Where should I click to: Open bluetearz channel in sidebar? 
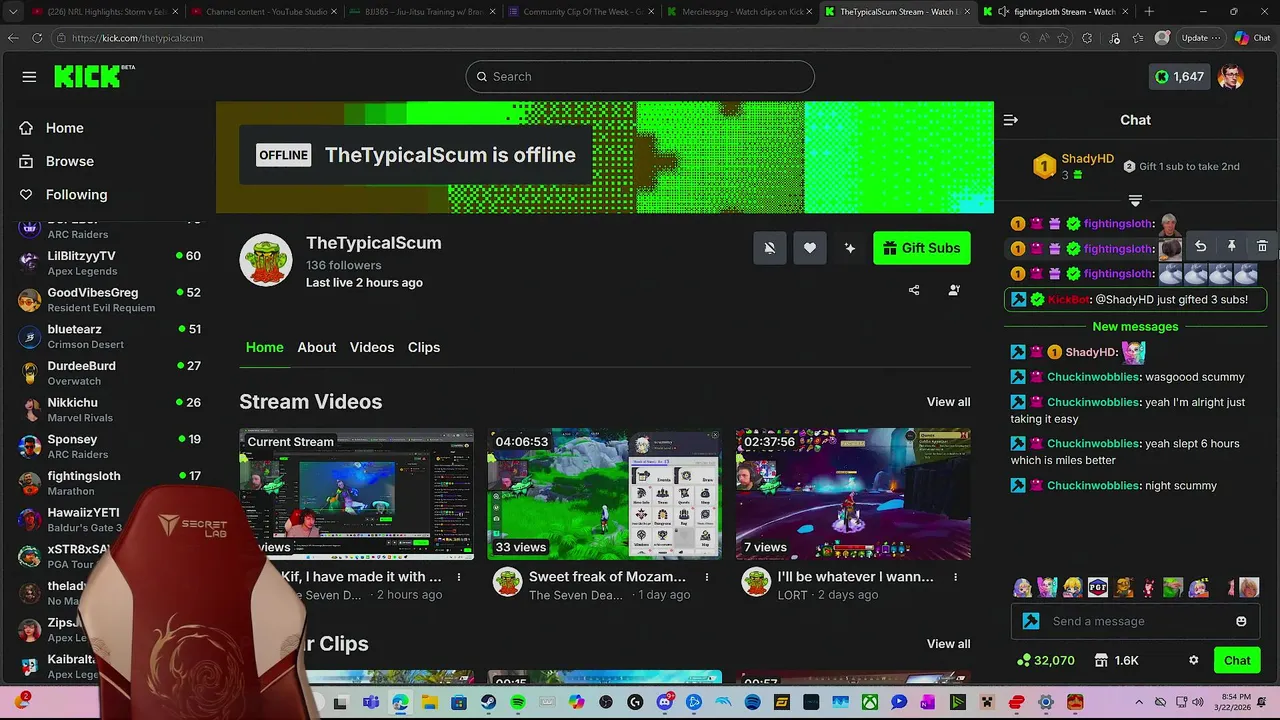[x=108, y=336]
